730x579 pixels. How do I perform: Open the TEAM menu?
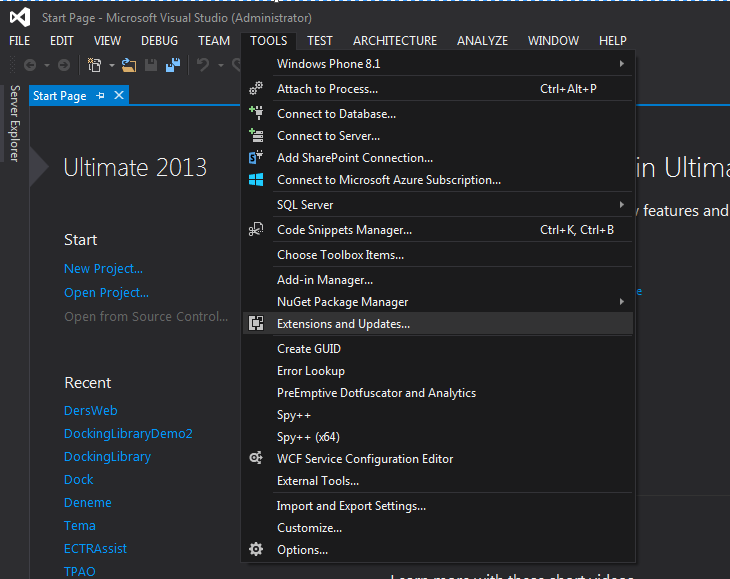pos(214,41)
